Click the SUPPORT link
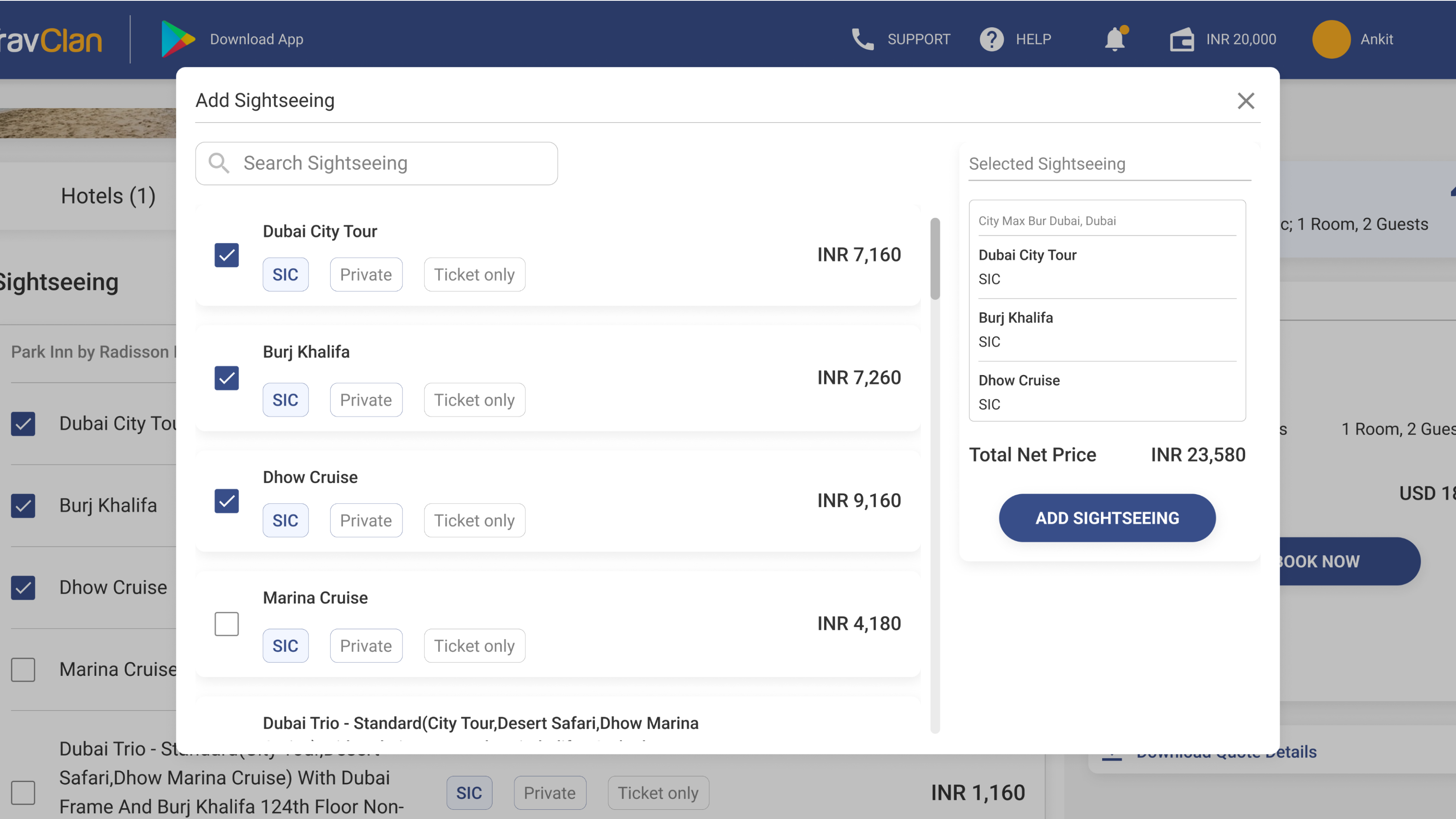 (x=919, y=39)
